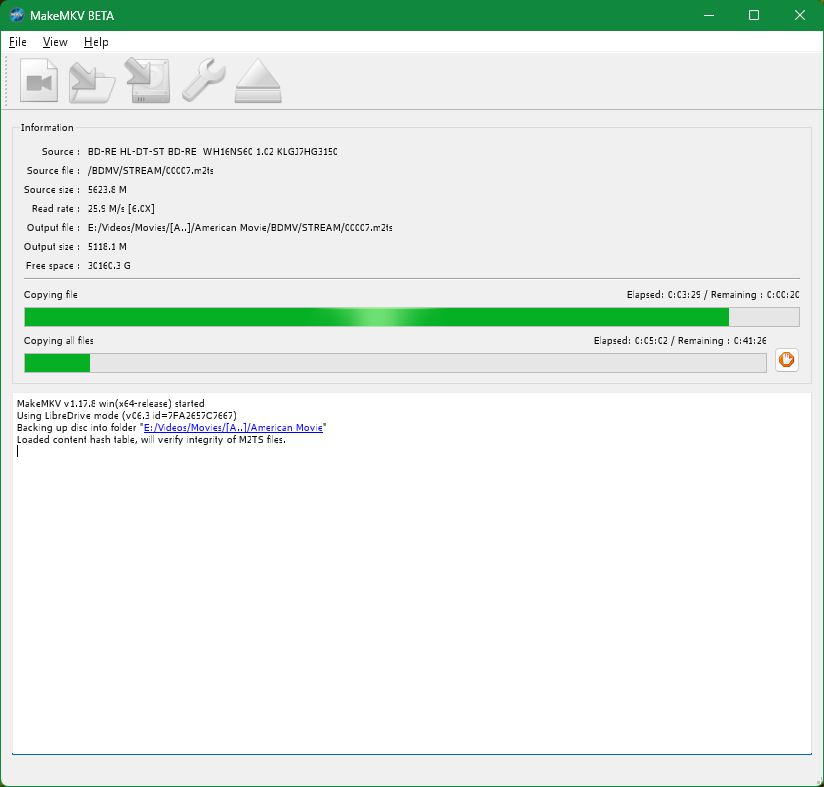Screen dimensions: 824x787
Task: Click the Open files camcorder toolbar icon
Action: [x=39, y=80]
